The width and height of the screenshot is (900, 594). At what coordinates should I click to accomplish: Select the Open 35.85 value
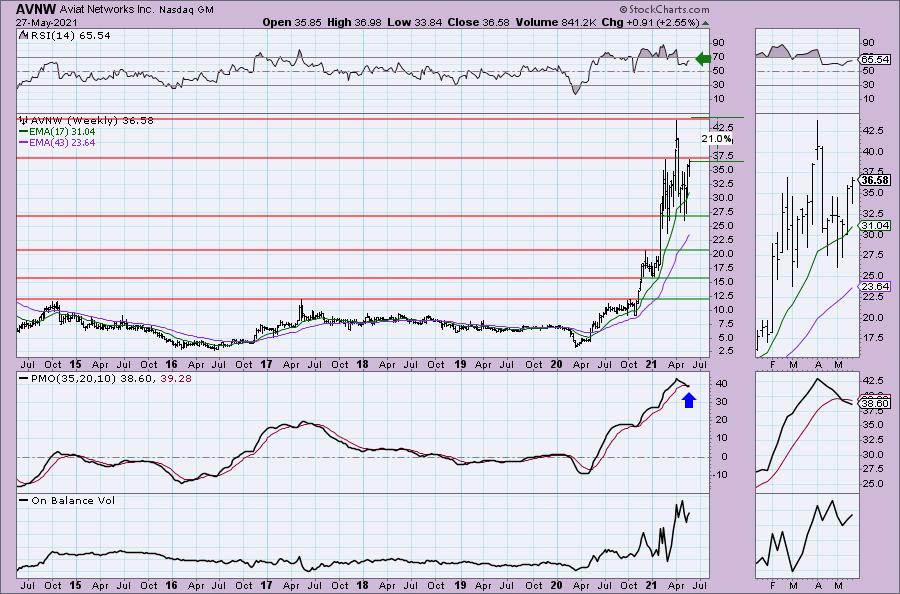pos(292,22)
